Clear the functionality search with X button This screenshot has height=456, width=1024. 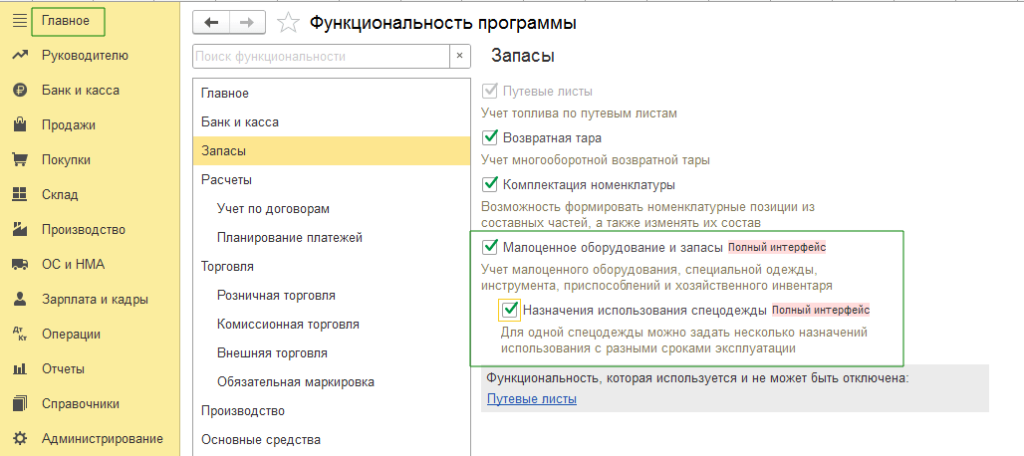pos(460,56)
